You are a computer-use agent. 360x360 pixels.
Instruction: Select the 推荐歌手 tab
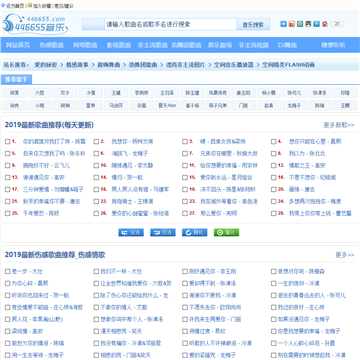pos(17,80)
